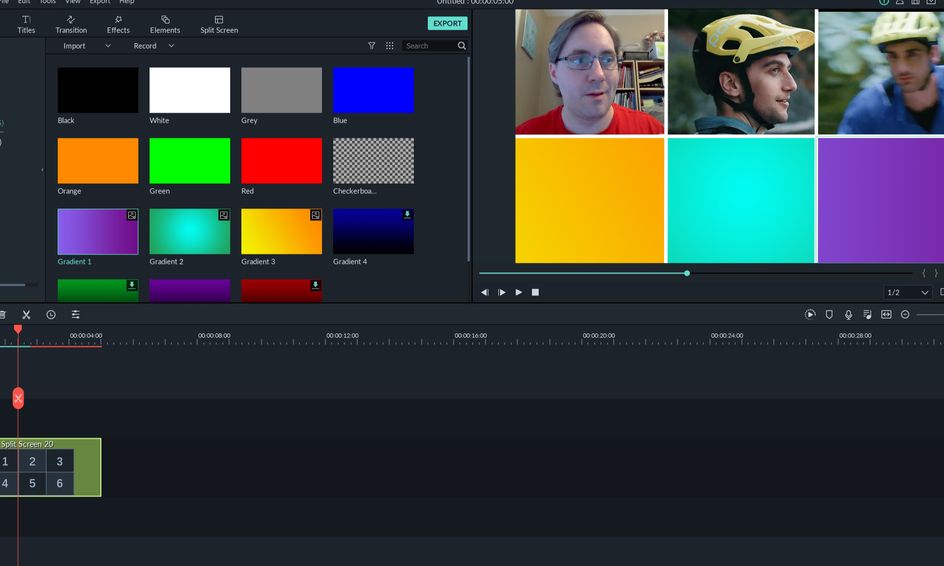Screen dimensions: 944x566
Task: Open the speed clock icon
Action: (51, 314)
